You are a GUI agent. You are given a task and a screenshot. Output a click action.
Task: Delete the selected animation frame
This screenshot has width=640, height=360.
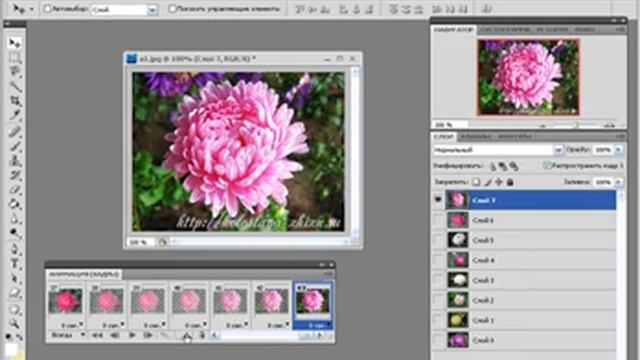(x=201, y=336)
